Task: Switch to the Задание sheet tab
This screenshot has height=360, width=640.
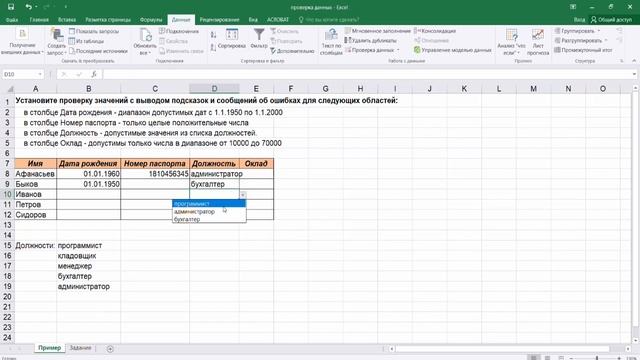Action: coord(80,348)
